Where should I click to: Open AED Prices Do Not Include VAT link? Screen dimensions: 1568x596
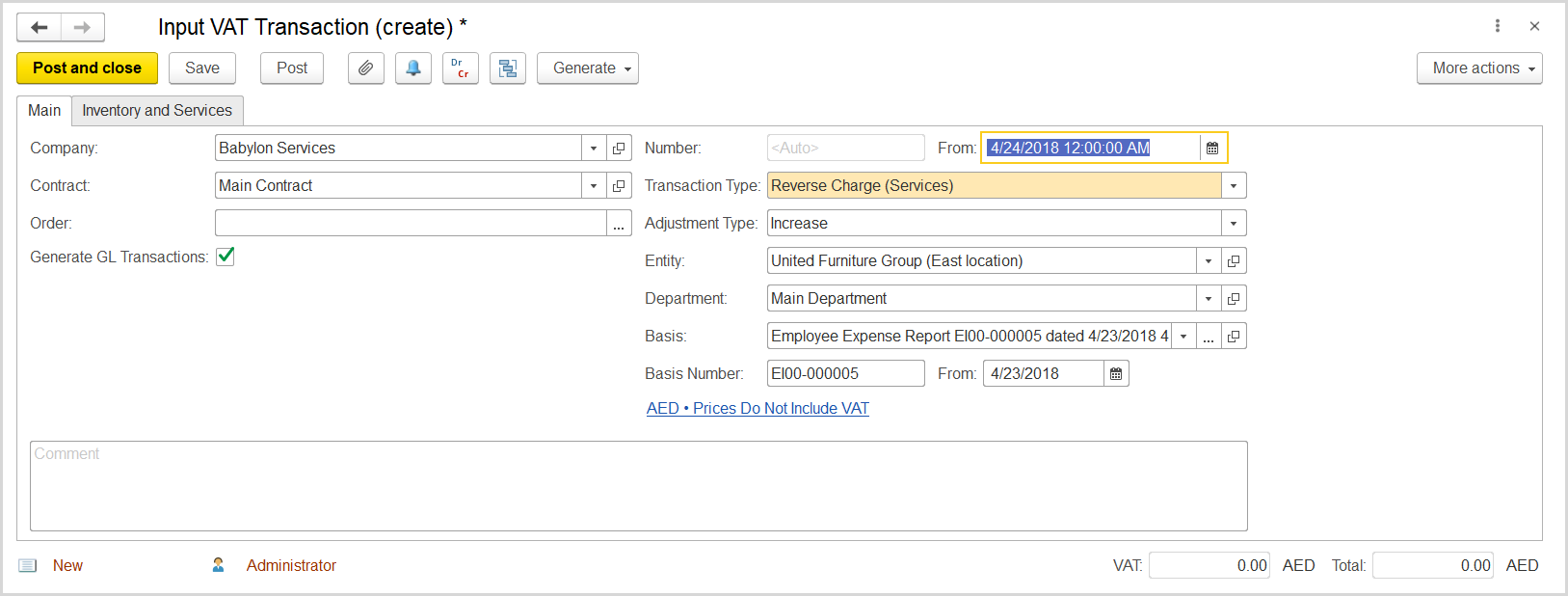pos(757,408)
